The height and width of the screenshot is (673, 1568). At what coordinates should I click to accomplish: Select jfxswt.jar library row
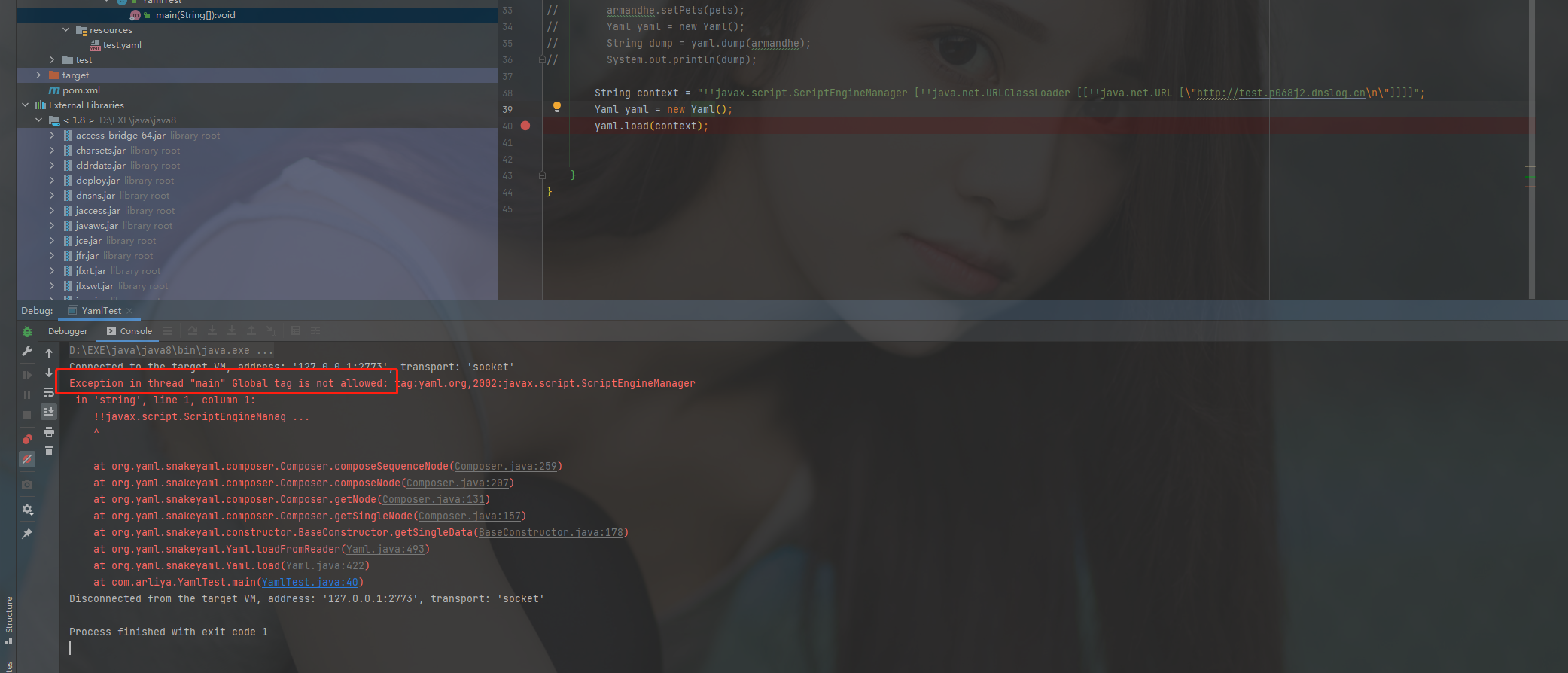(257, 286)
